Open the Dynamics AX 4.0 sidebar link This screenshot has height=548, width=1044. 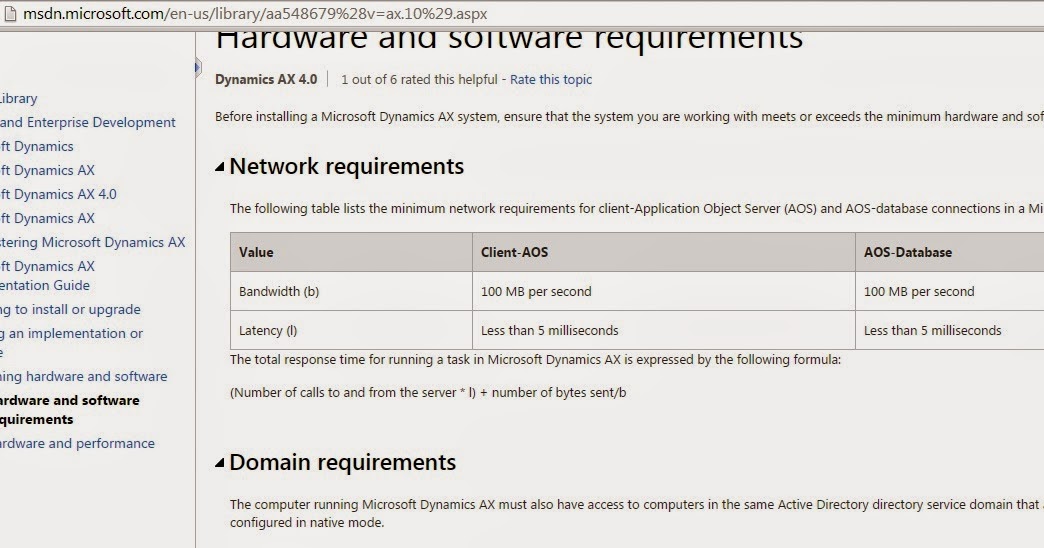[x=59, y=194]
